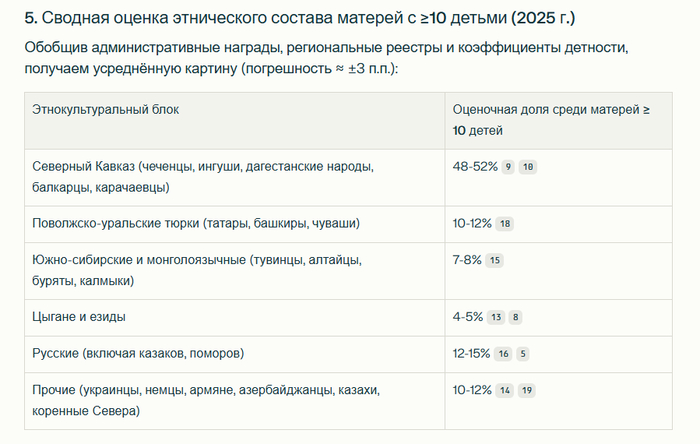The width and height of the screenshot is (700, 444).
Task: Click the Русские (включая казаков, поморов) cell
Action: pos(138,353)
